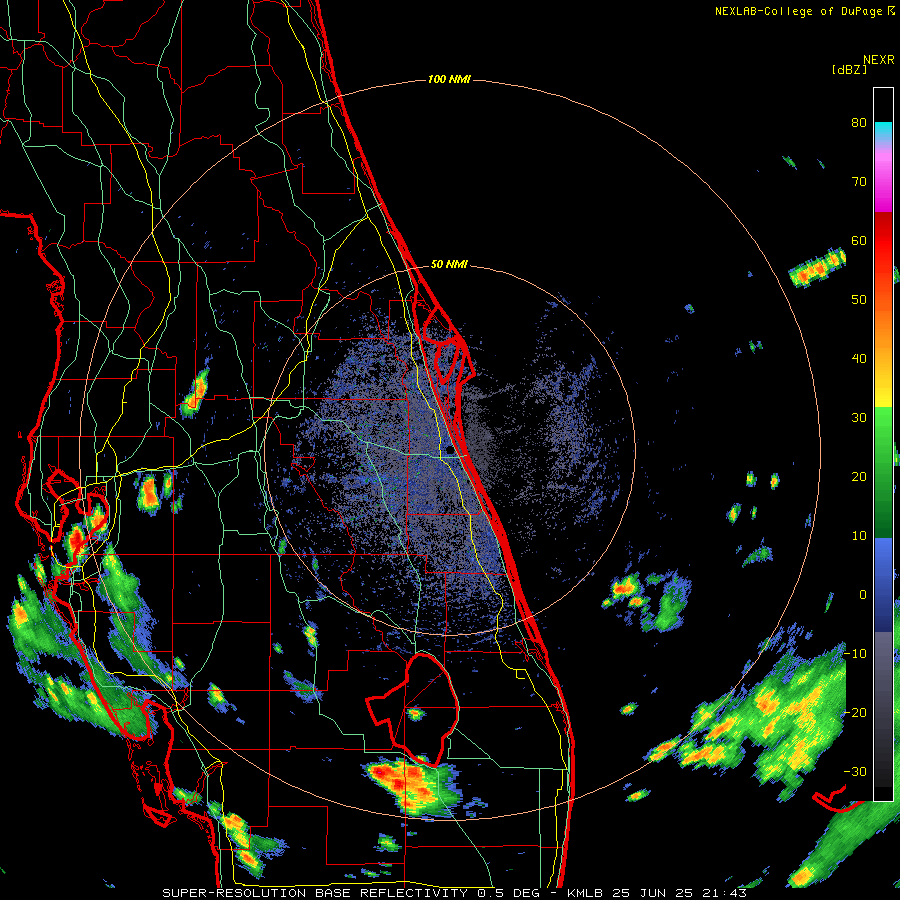Click the cyan top segment of the color bar
The width and height of the screenshot is (900, 900).
[883, 129]
